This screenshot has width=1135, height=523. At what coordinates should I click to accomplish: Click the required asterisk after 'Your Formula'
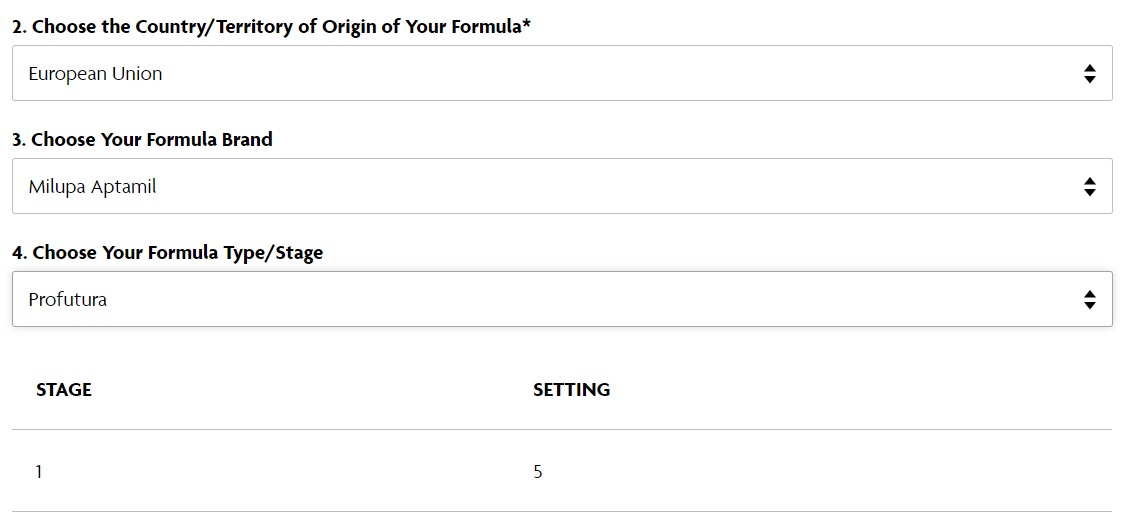[x=526, y=25]
